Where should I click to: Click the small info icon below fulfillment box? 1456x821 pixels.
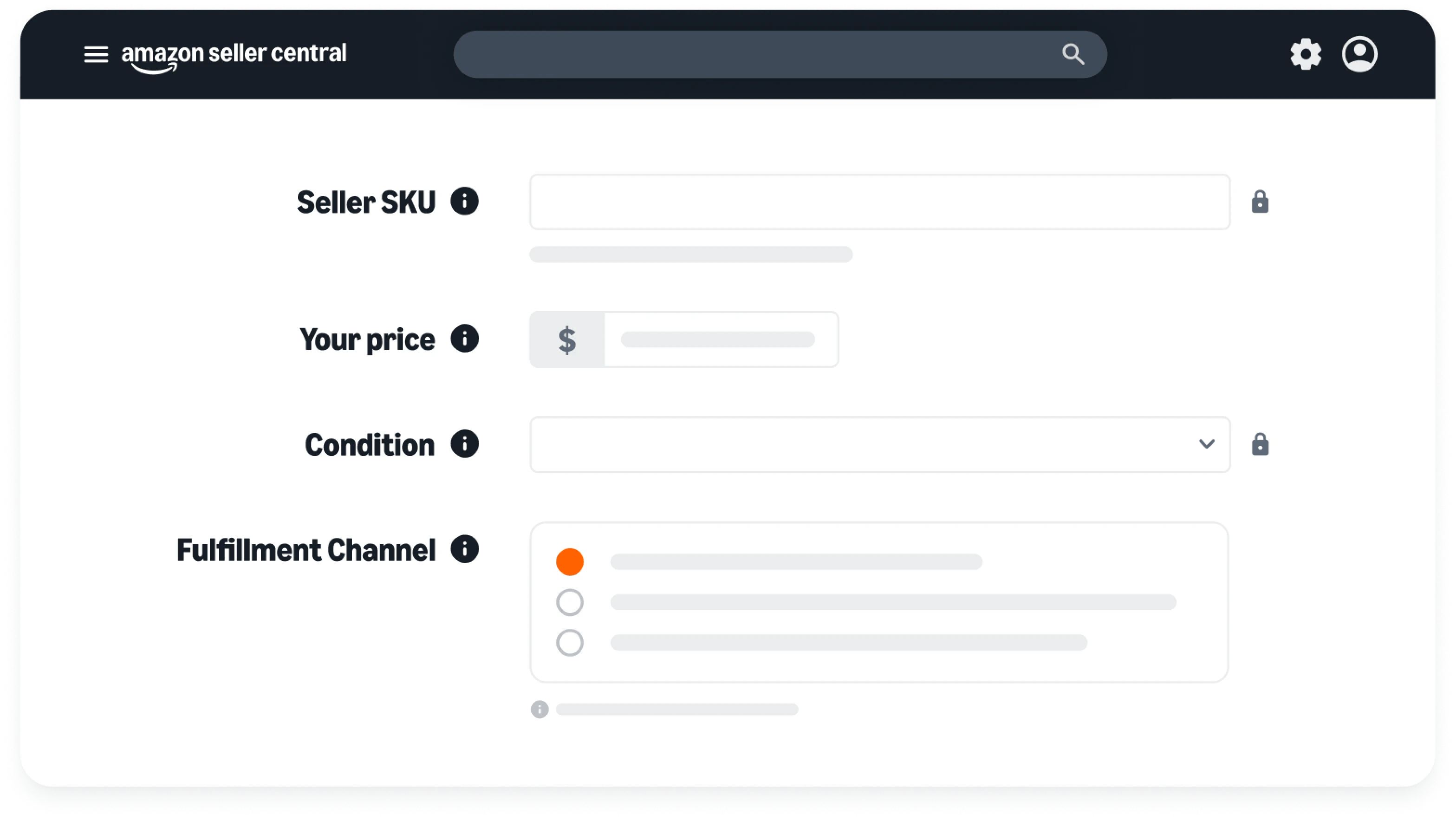(539, 709)
